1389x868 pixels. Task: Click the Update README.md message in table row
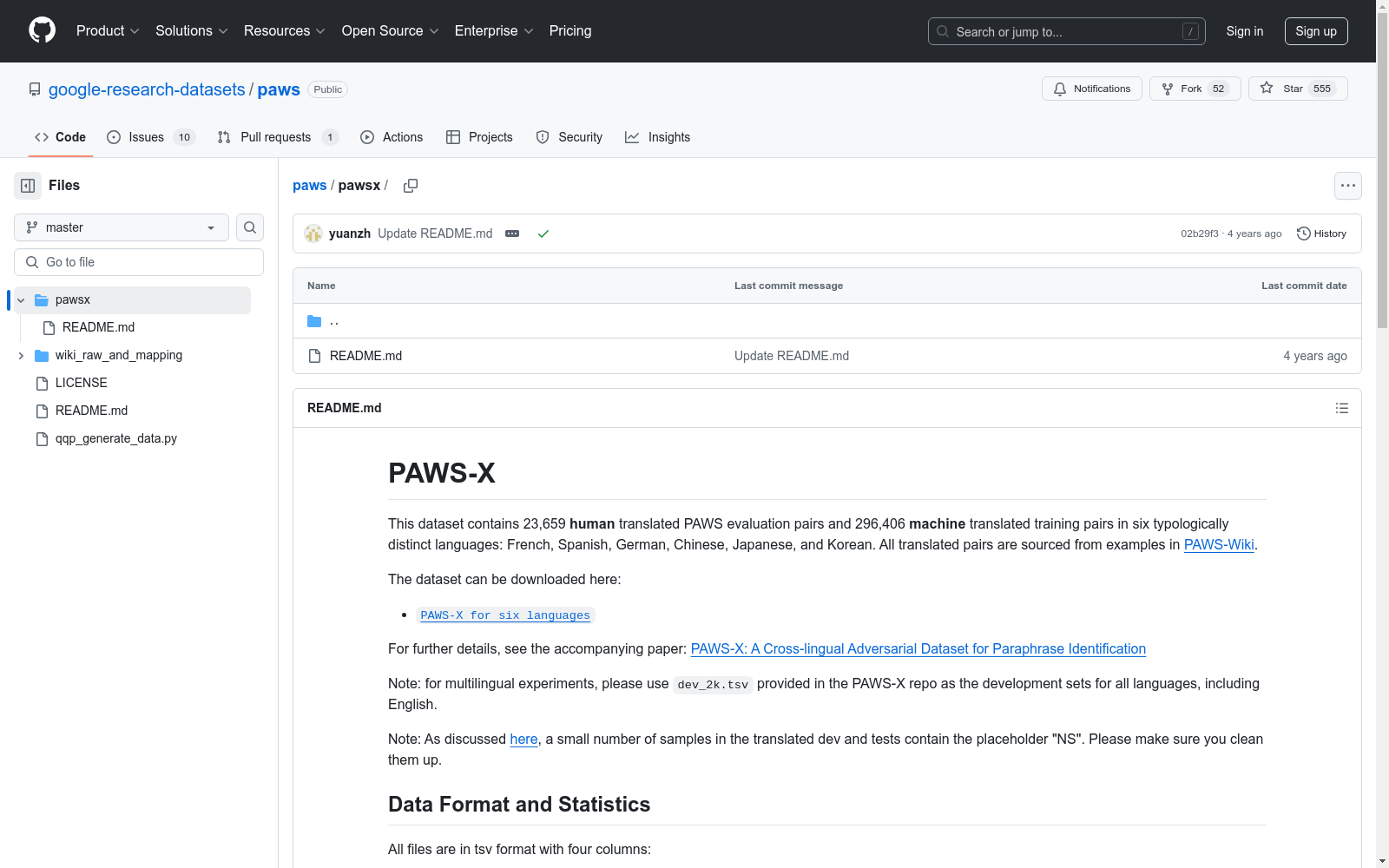(792, 356)
